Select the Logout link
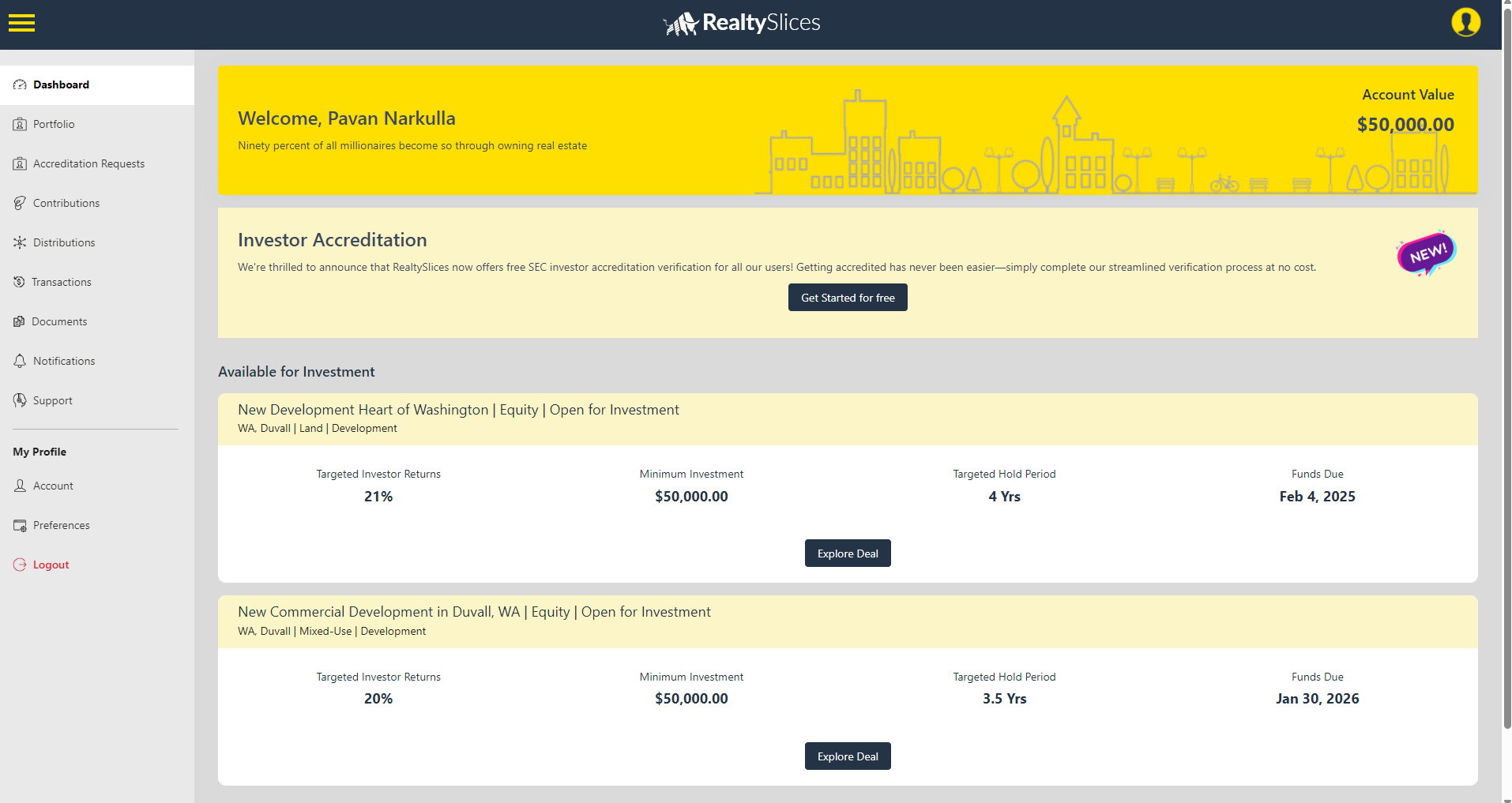The height and width of the screenshot is (803, 1512). [x=97, y=565]
